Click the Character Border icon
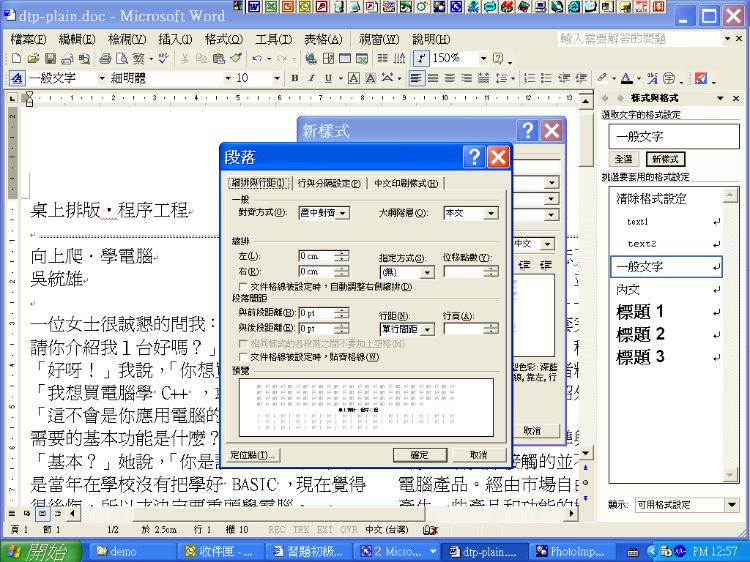Viewport: 750px width, 562px height. 353,78
